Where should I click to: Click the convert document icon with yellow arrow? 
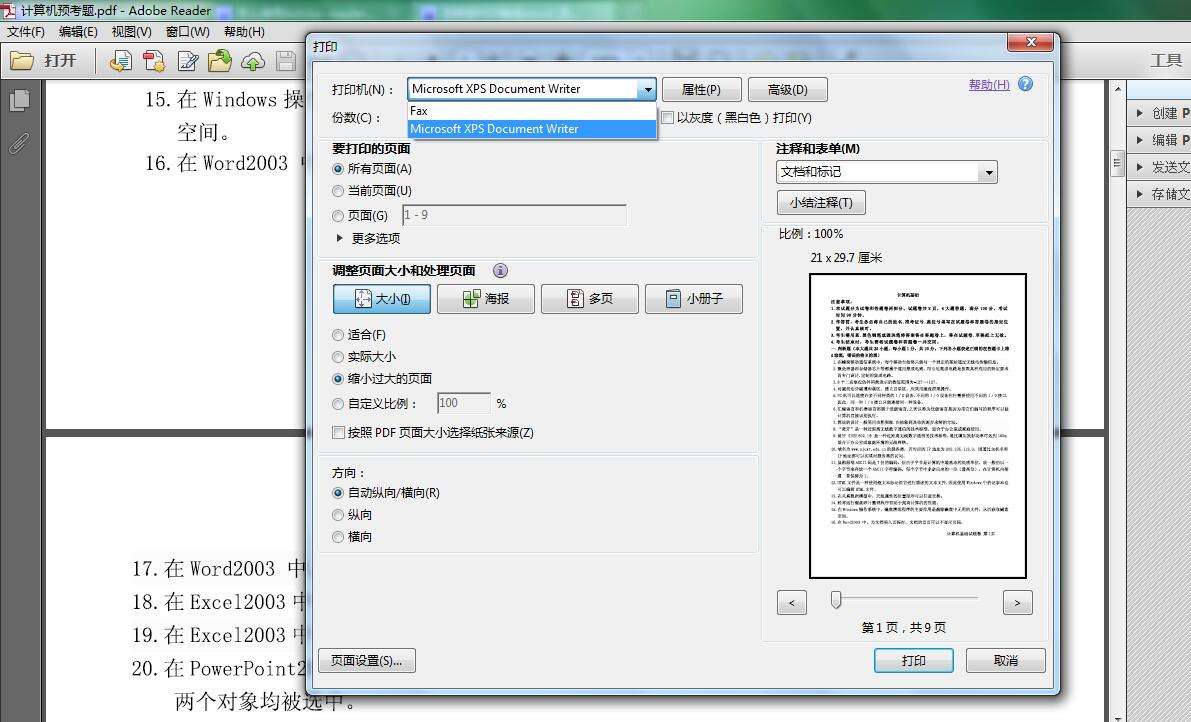click(x=120, y=61)
